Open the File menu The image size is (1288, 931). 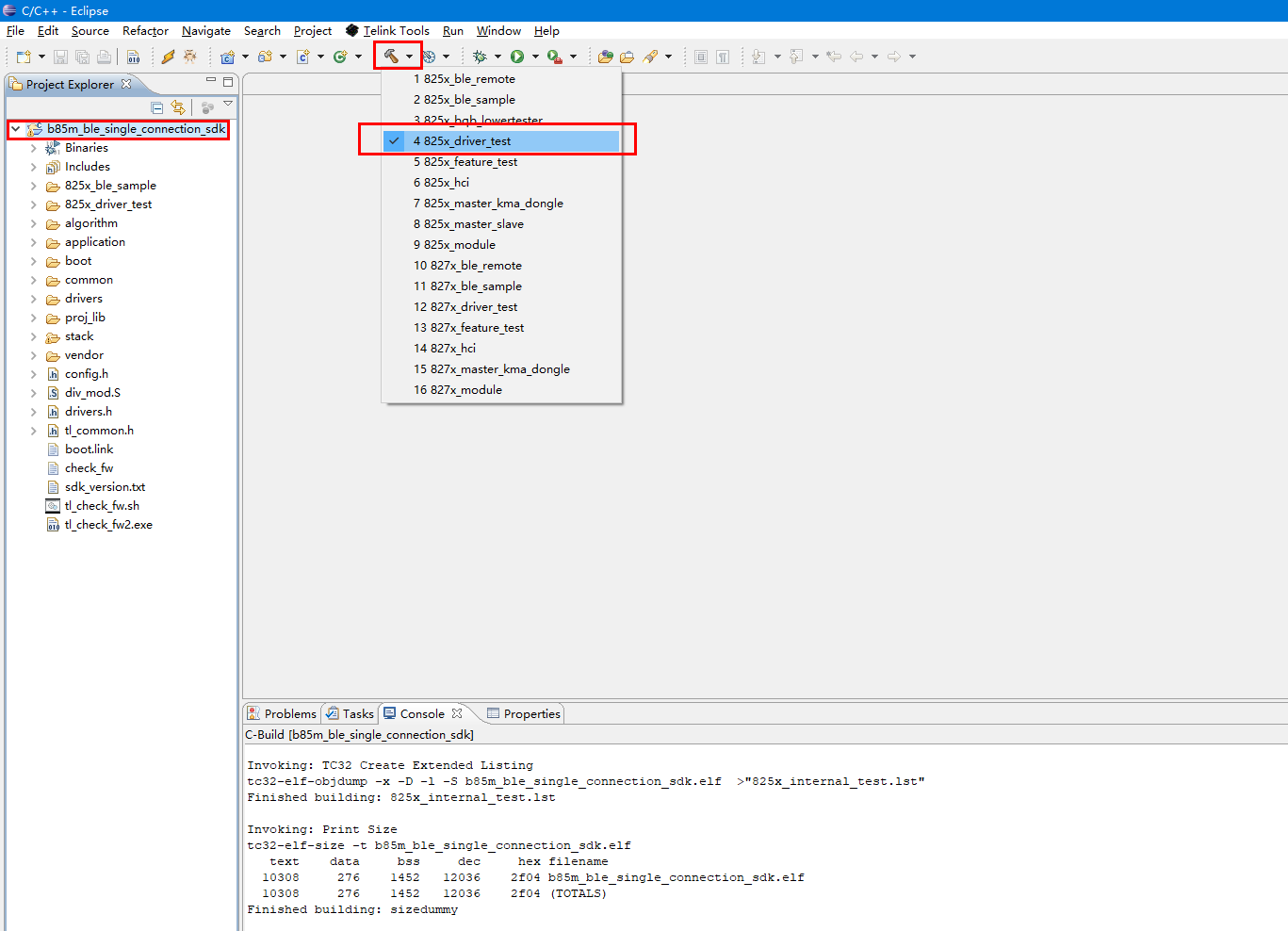[x=15, y=31]
